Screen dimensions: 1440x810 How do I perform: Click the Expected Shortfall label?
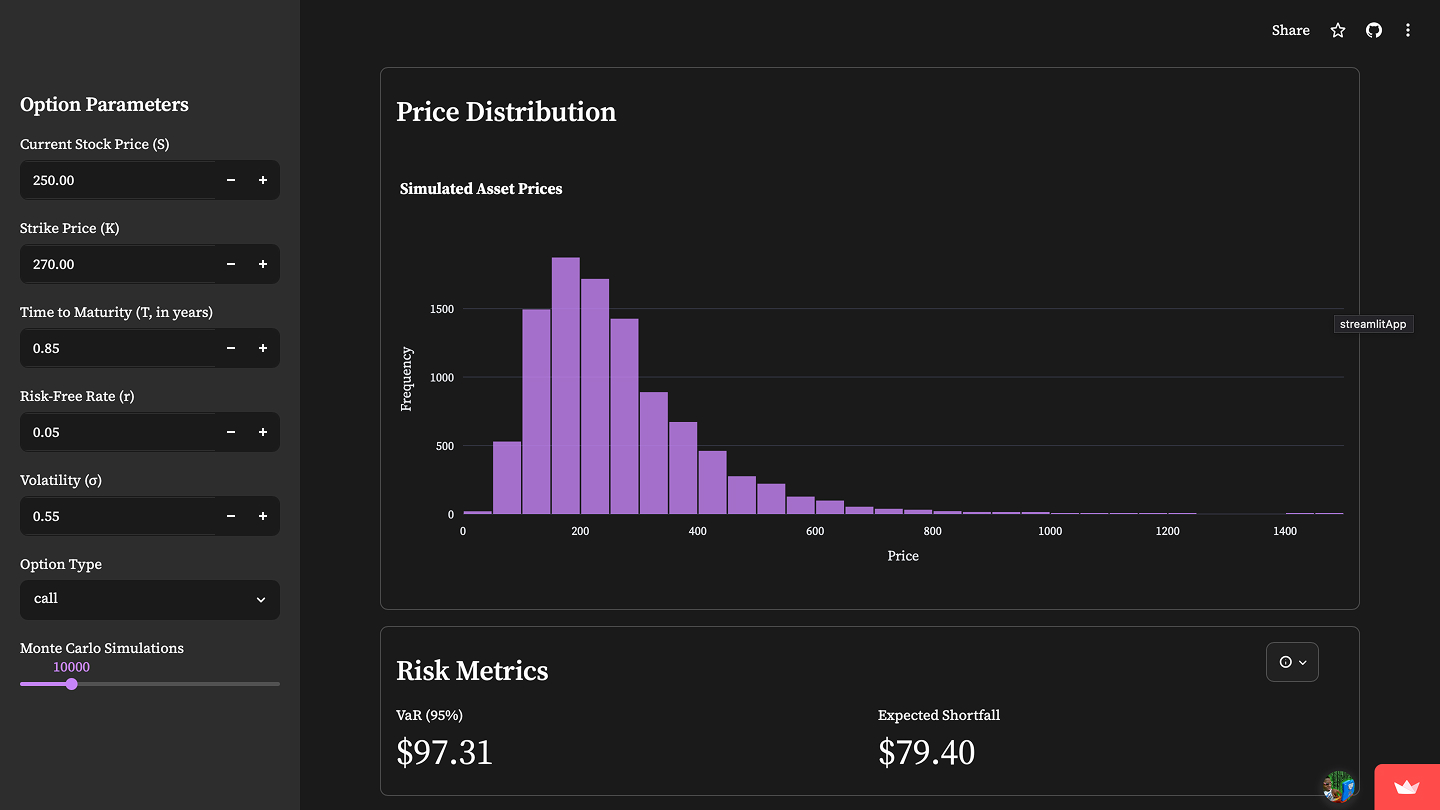click(939, 715)
